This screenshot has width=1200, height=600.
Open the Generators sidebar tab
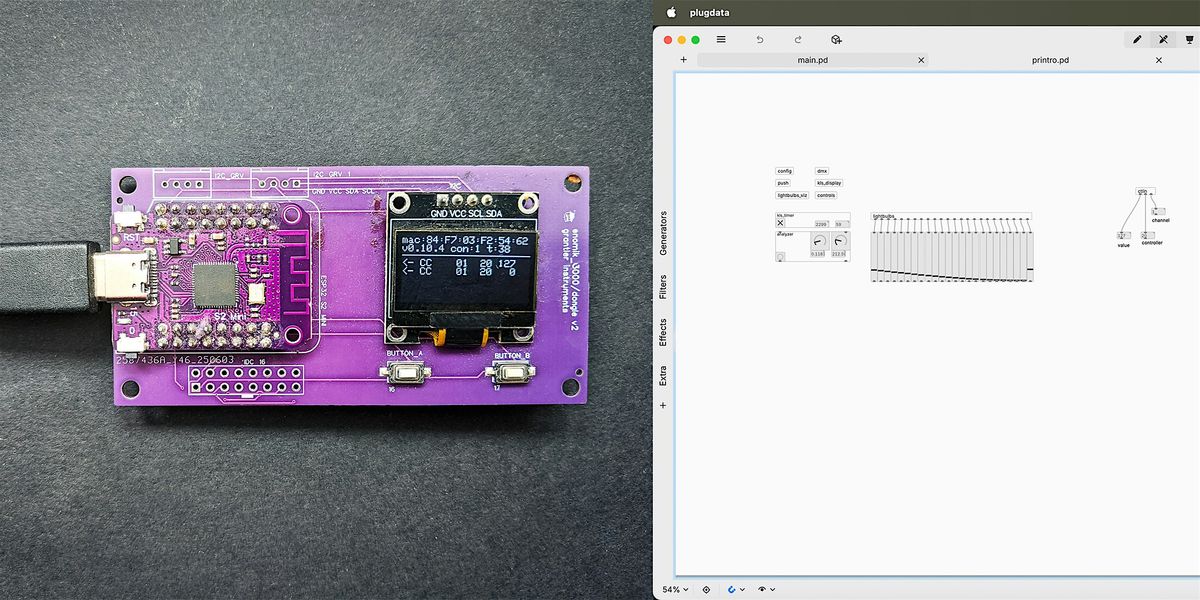pos(663,233)
